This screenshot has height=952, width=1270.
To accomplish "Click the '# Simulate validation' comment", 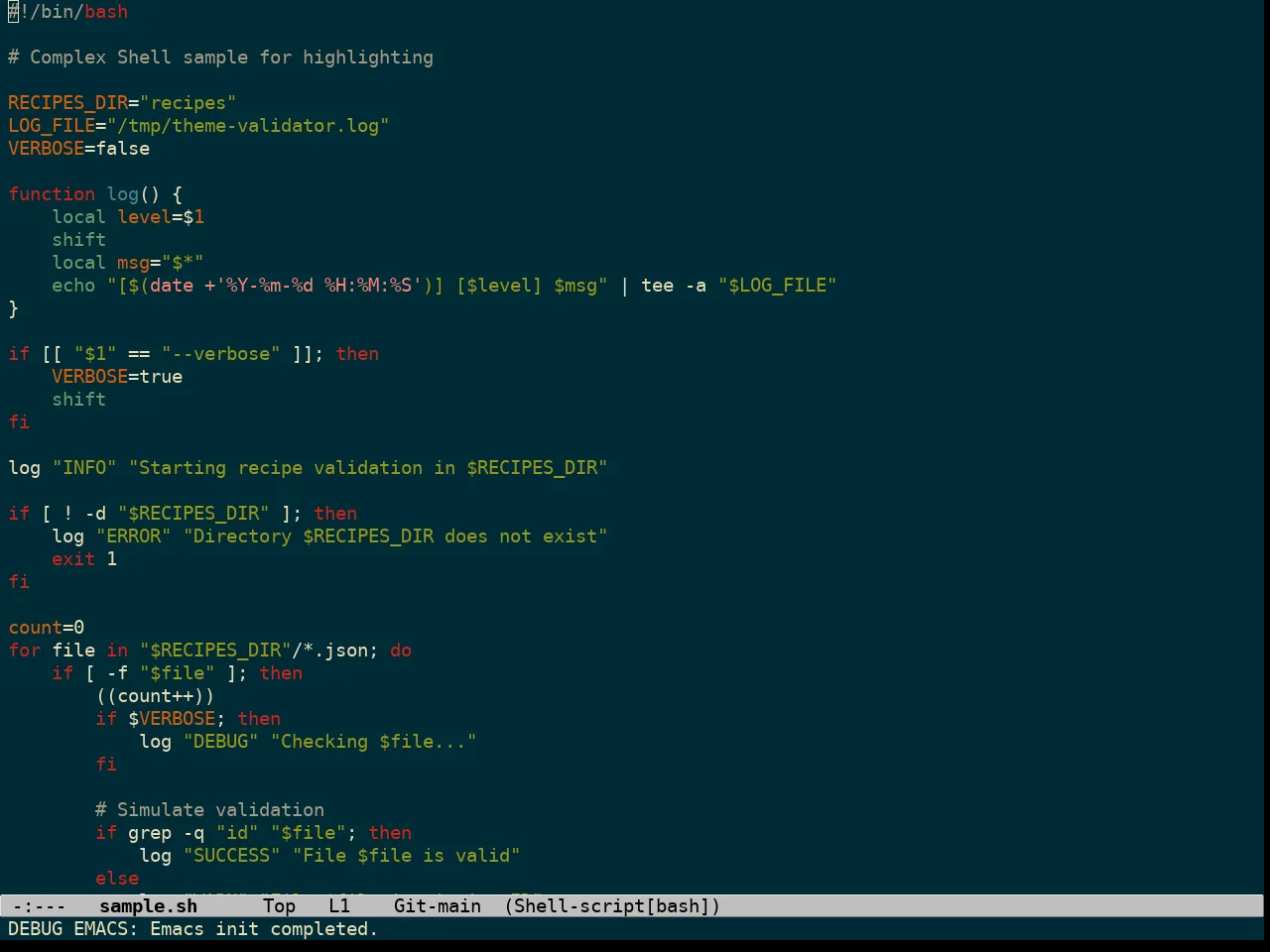I will pos(209,810).
